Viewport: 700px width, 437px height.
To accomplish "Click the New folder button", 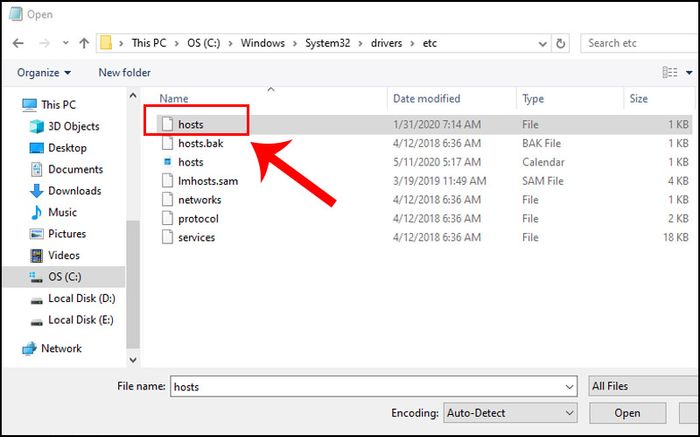I will tap(124, 73).
